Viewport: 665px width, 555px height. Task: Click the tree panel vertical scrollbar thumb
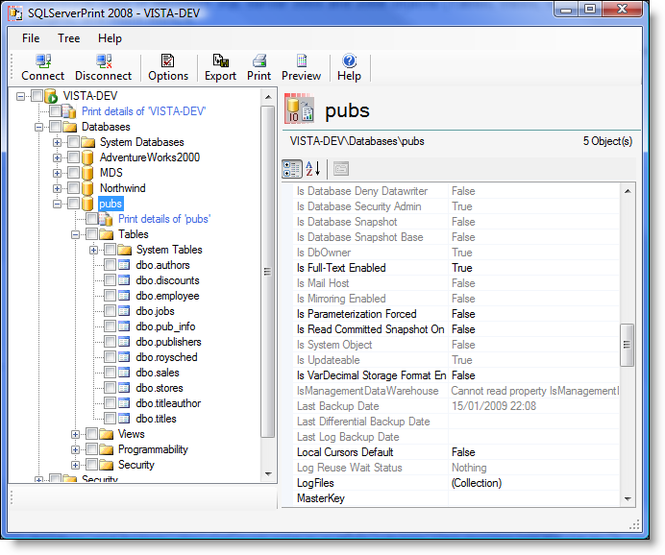pyautogui.click(x=268, y=272)
